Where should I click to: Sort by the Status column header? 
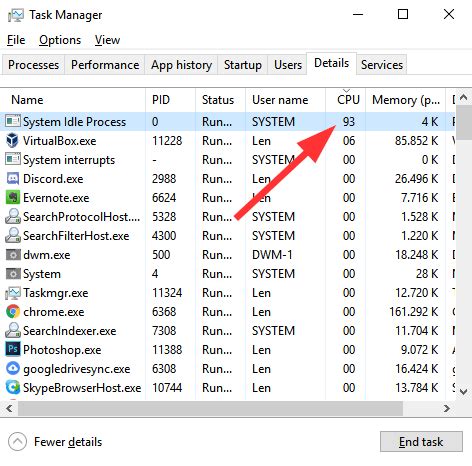tap(220, 100)
